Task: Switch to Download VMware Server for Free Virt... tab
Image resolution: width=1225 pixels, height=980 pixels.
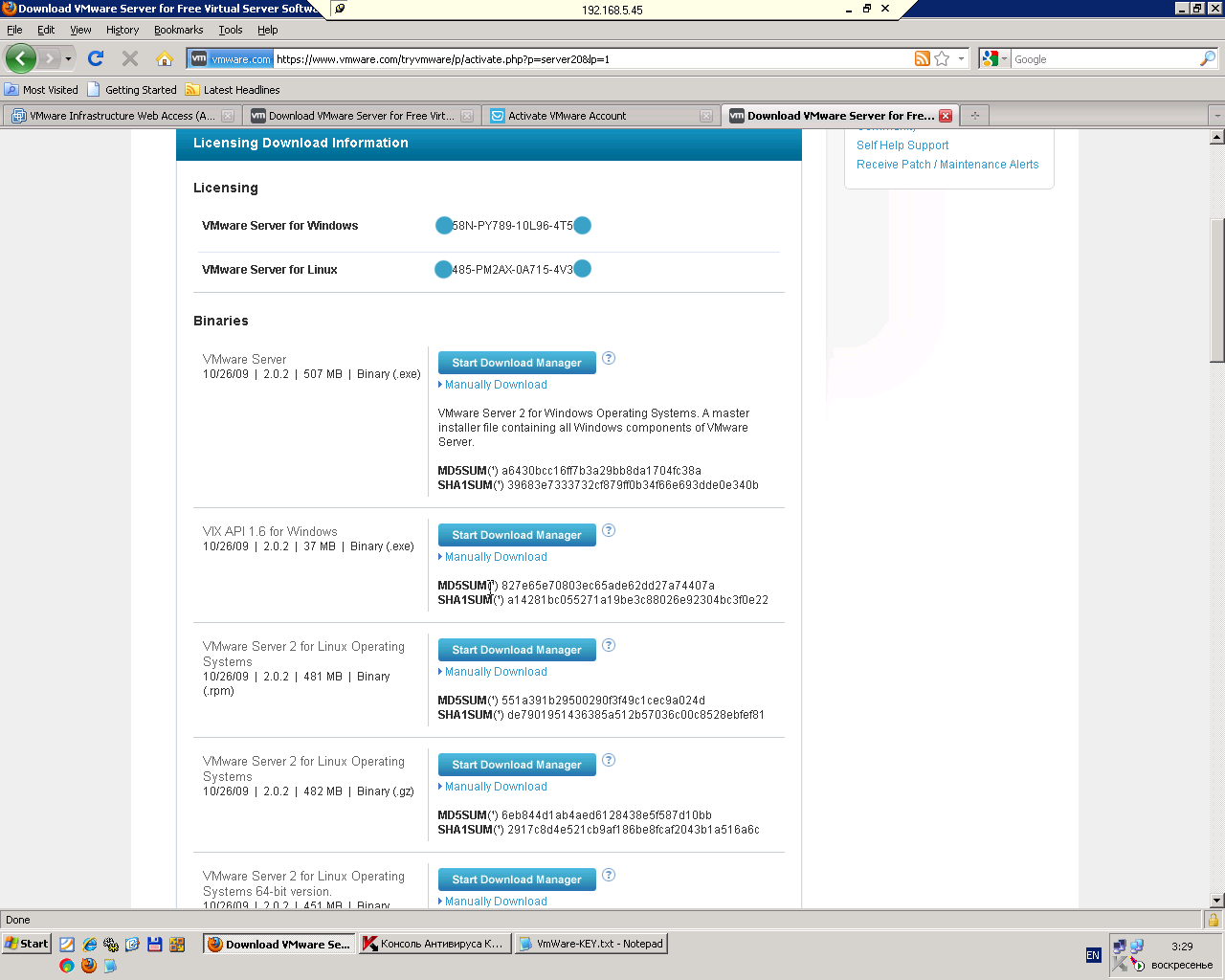Action: pos(361,116)
